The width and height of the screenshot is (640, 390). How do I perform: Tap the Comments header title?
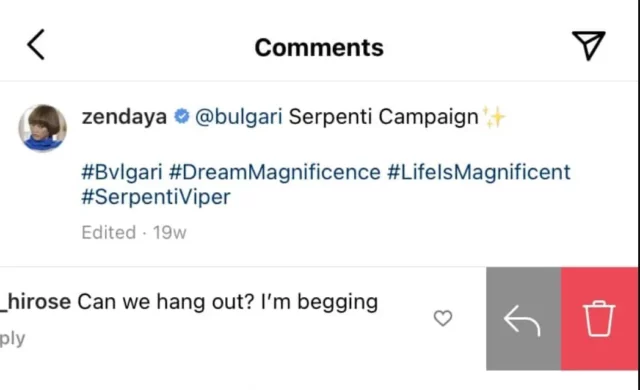319,48
